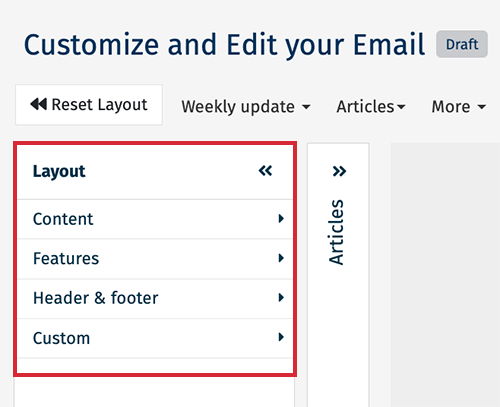500x407 pixels.
Task: Click the Features row arrow icon
Action: [x=281, y=258]
